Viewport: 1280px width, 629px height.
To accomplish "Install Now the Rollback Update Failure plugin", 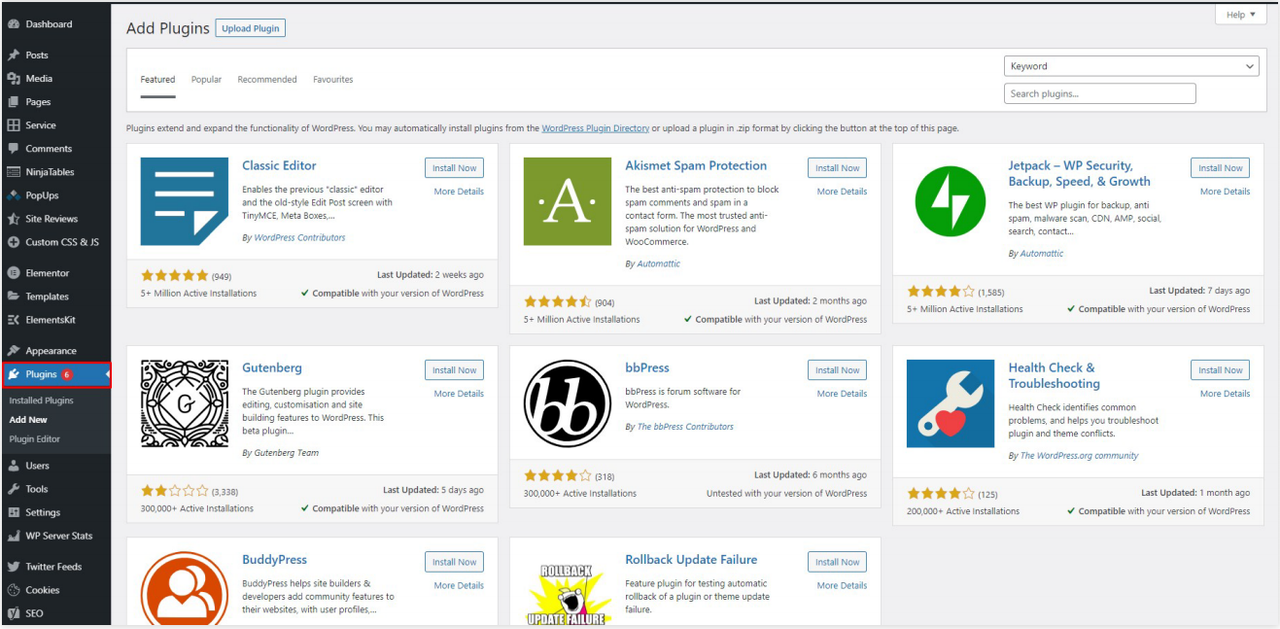I will 837,562.
